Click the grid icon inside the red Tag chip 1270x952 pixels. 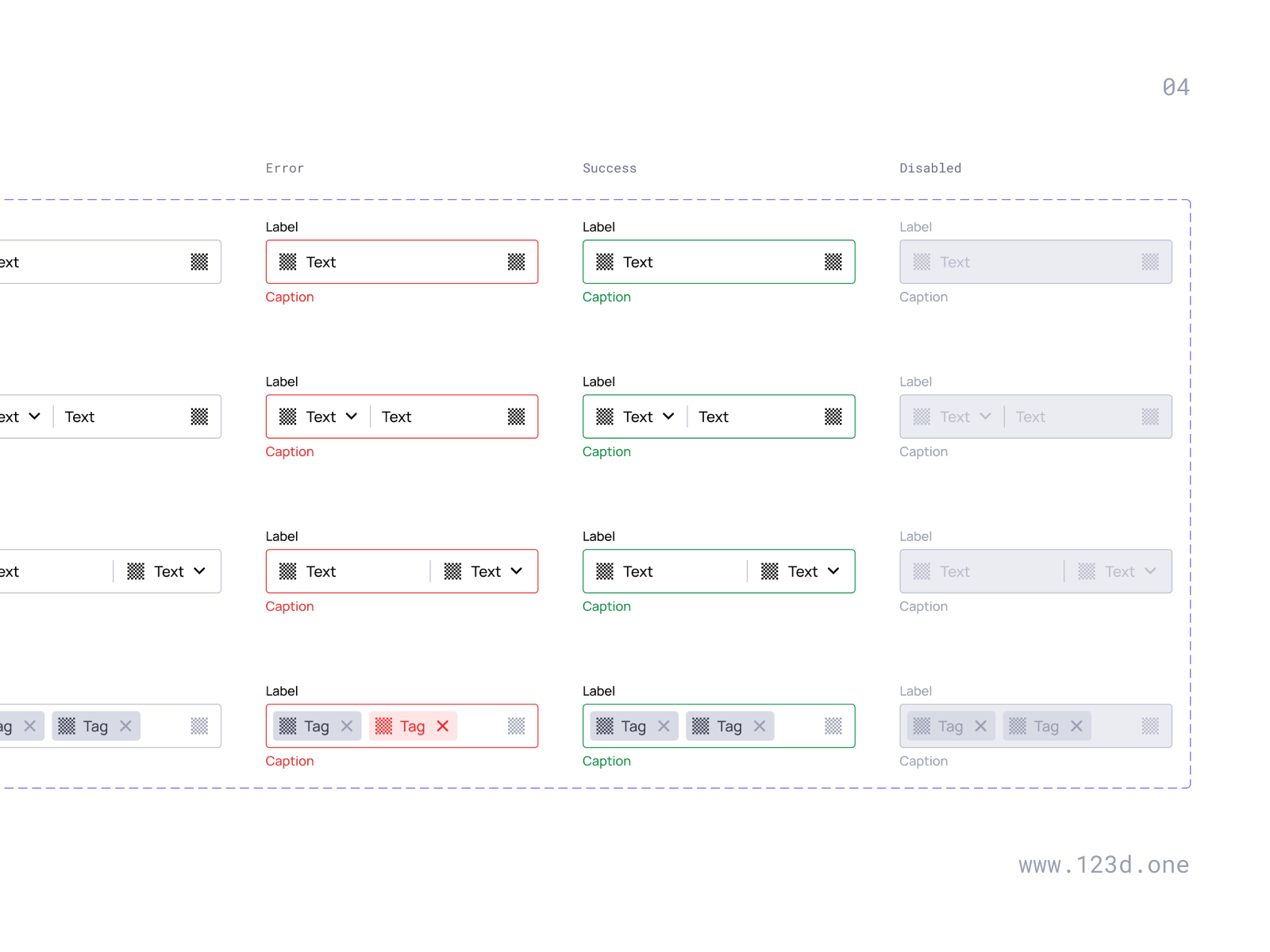[x=384, y=726]
